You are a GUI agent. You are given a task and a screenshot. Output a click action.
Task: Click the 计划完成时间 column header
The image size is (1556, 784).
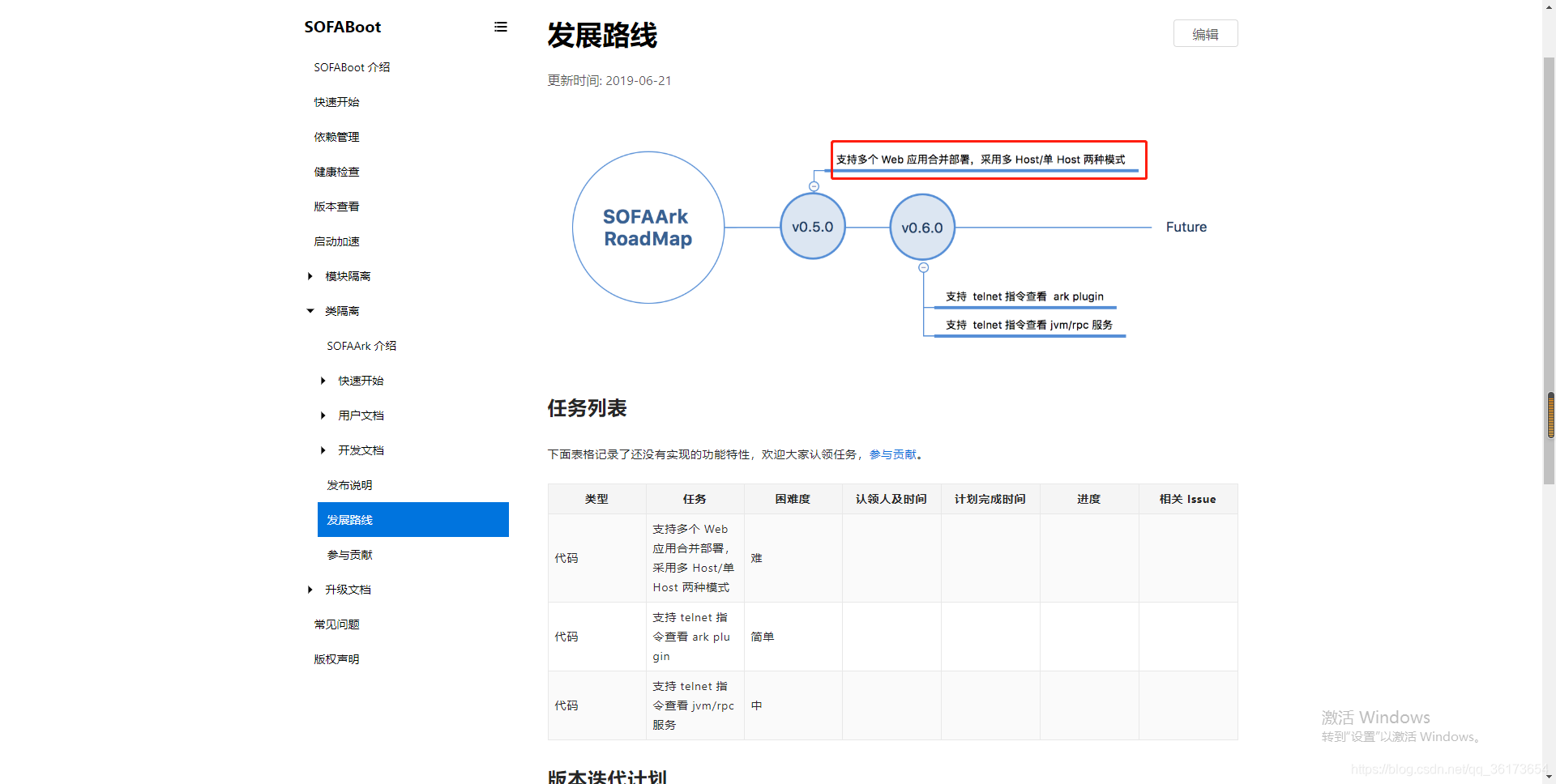coord(990,499)
